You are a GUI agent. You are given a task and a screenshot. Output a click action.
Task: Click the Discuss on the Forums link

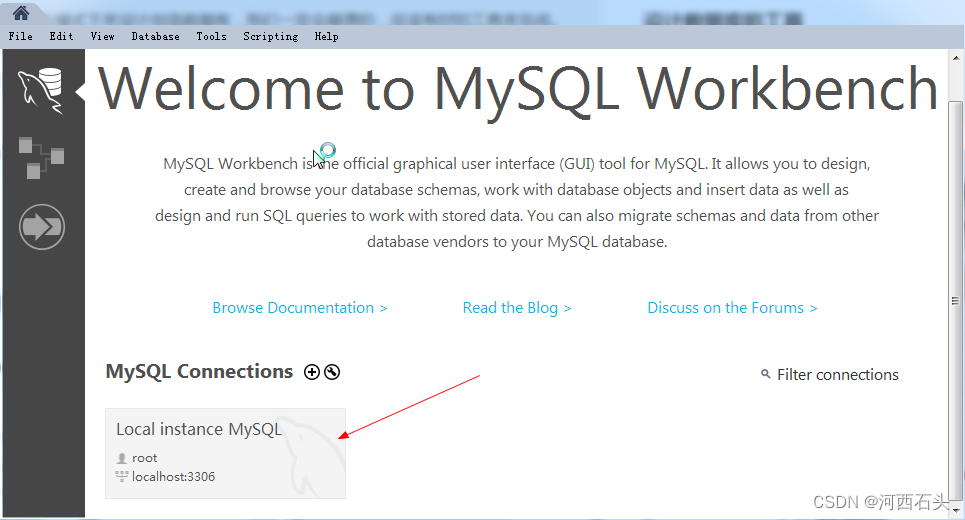point(732,308)
